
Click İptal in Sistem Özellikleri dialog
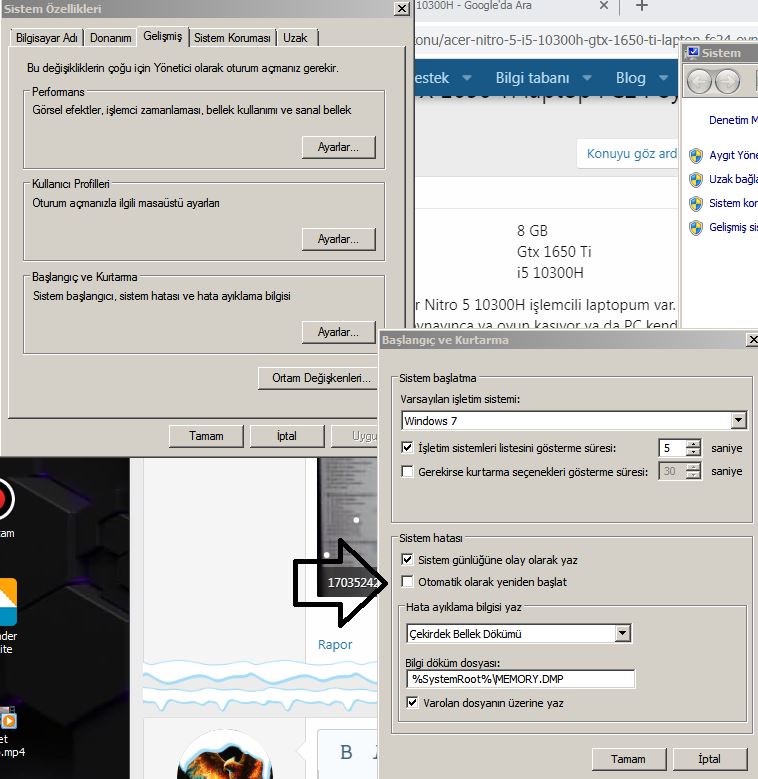(x=287, y=436)
